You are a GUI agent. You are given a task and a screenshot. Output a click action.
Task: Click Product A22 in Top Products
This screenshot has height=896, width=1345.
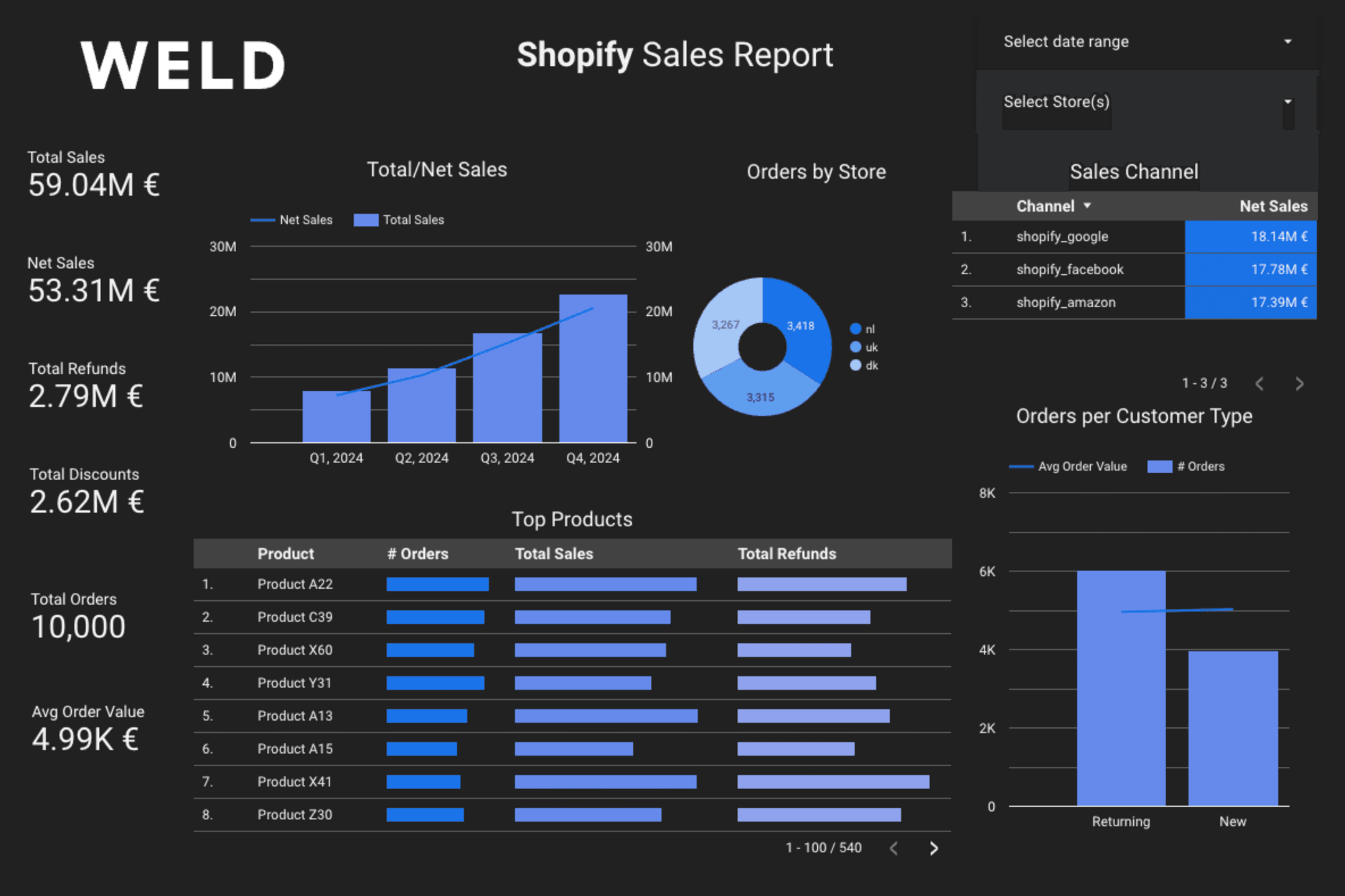click(295, 583)
